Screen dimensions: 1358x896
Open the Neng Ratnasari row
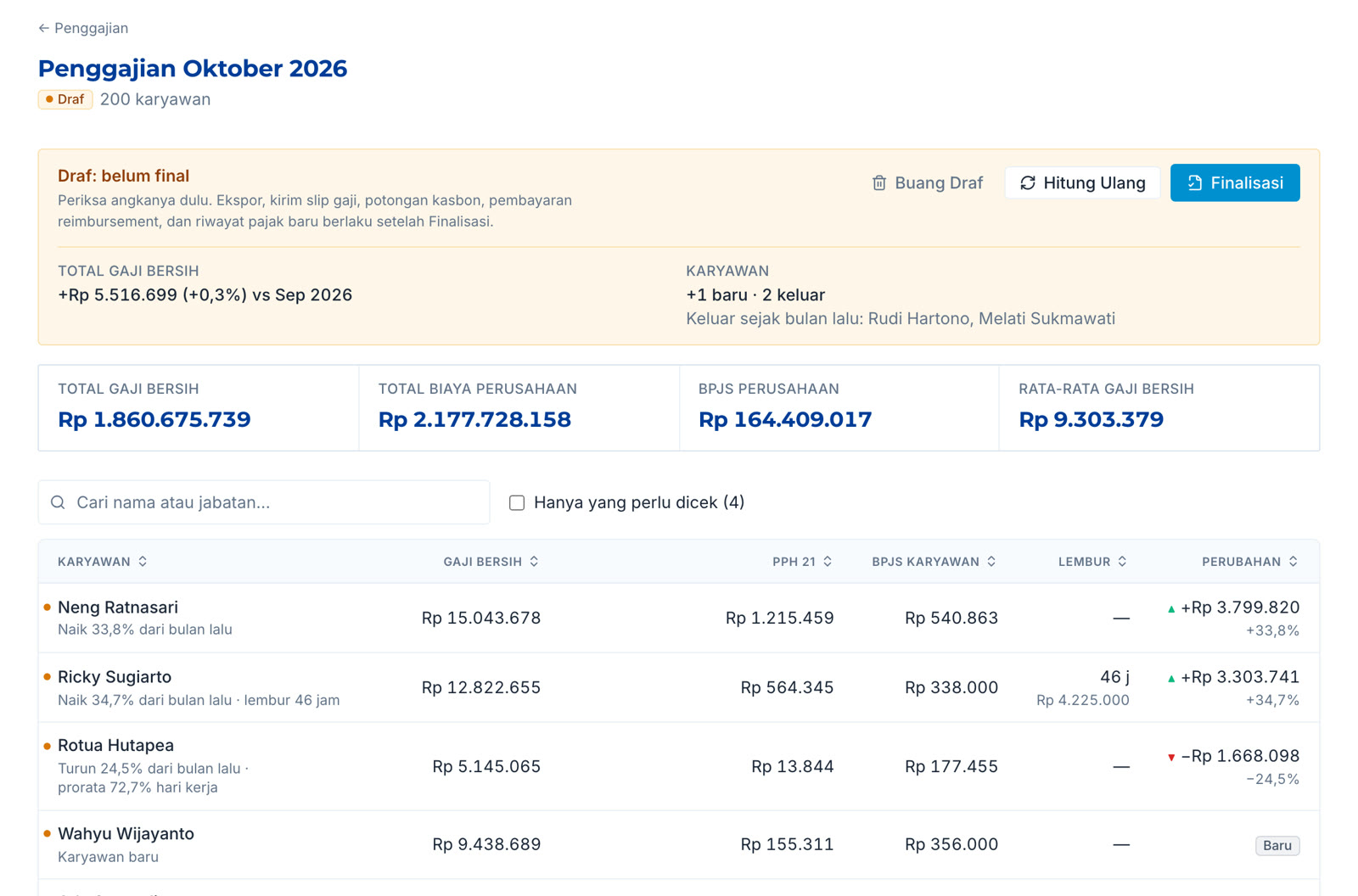pyautogui.click(x=679, y=618)
